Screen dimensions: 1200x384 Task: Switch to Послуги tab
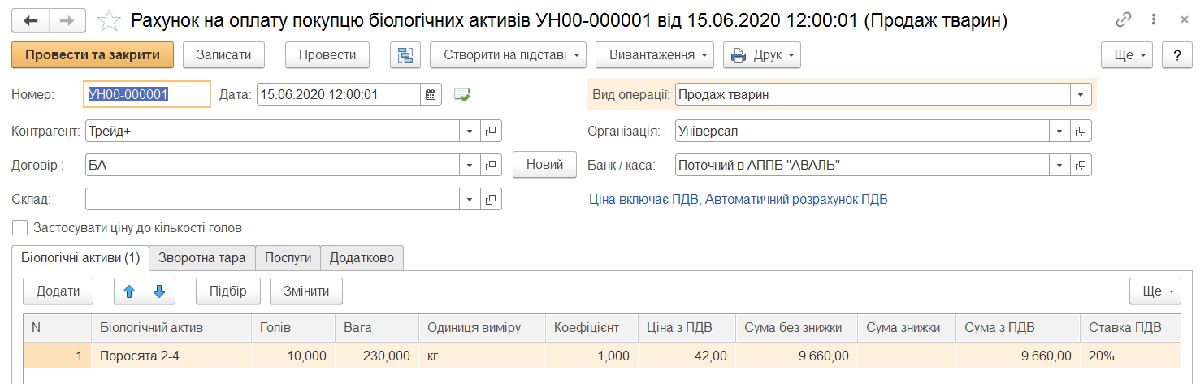(x=288, y=258)
